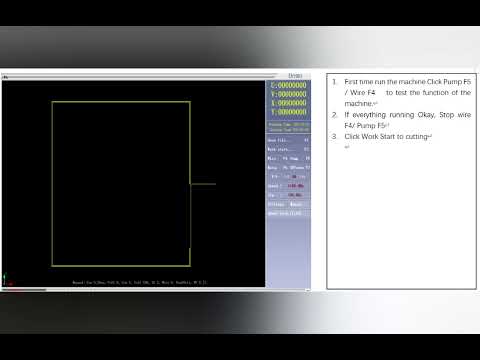Click the status text at canvas bottom
Screen dimensions: 480x360
pyautogui.click(x=140, y=283)
